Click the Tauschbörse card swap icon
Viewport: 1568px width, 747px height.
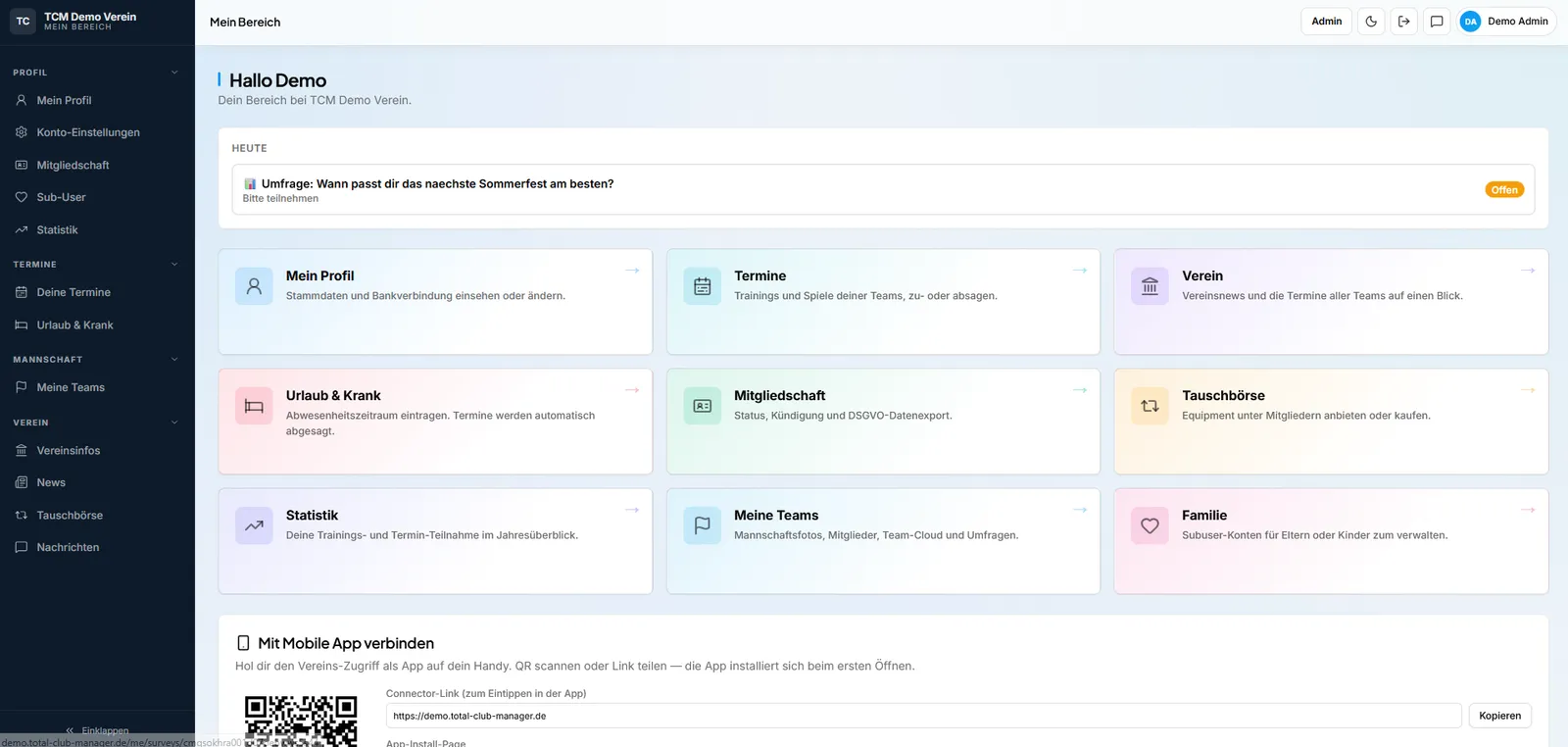(1150, 406)
